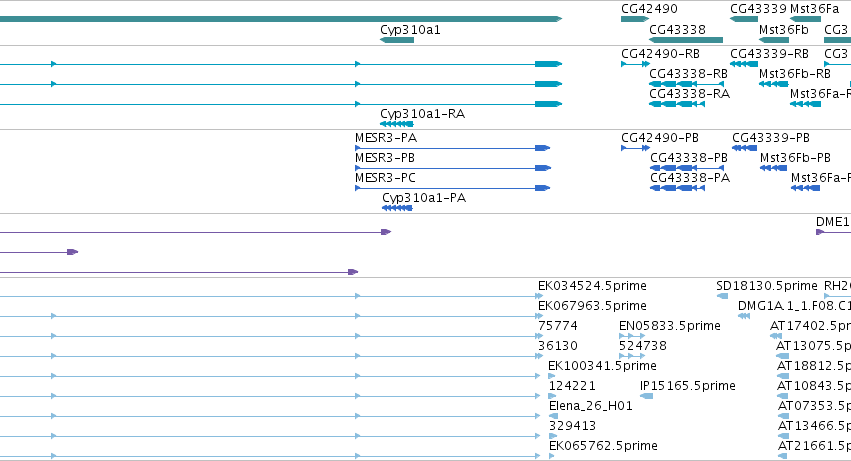This screenshot has height=461, width=851.
Task: Click the CG43339-PB protein label
Action: tap(771, 138)
